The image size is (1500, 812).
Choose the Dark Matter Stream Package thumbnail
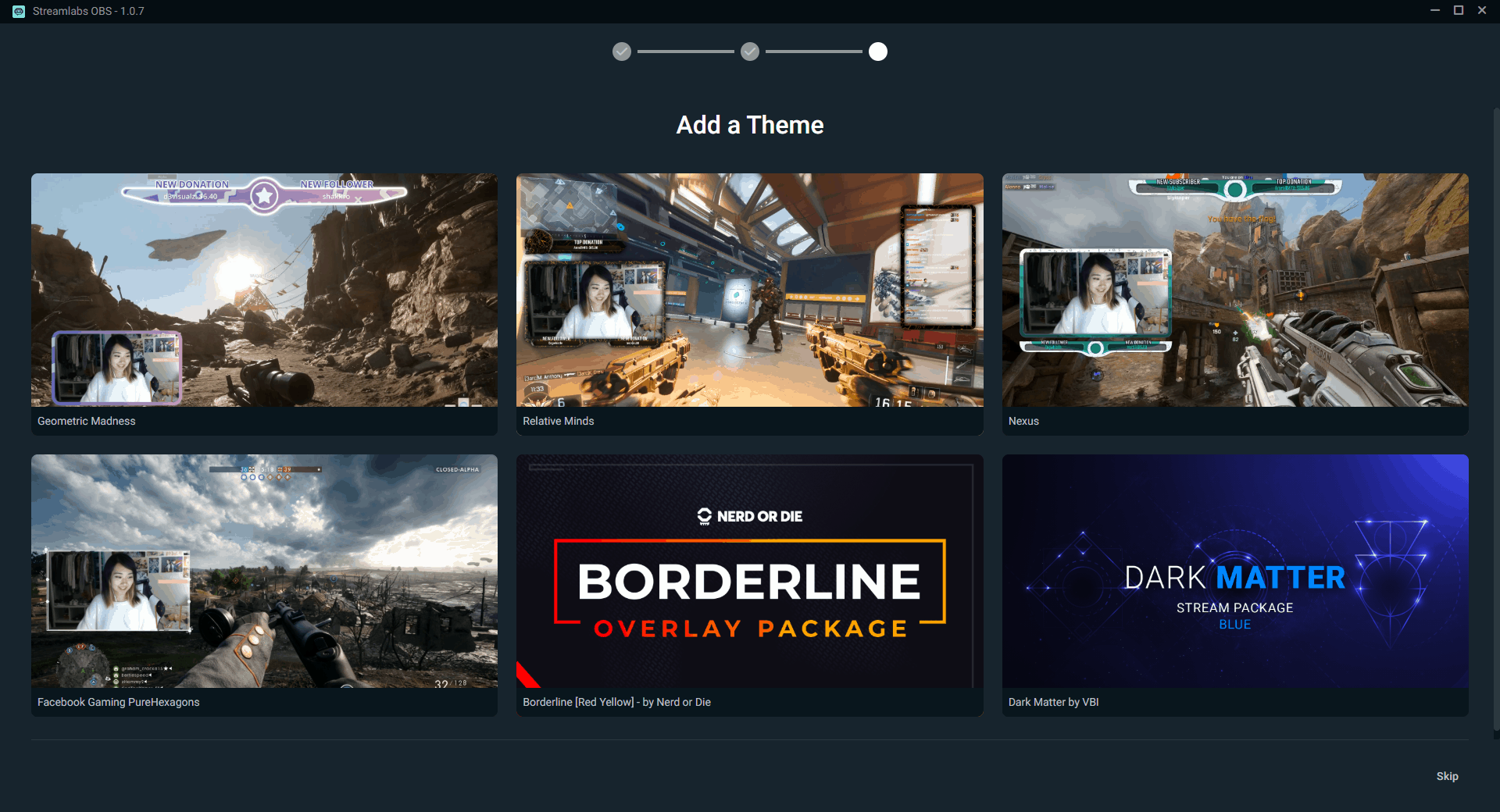tap(1235, 571)
